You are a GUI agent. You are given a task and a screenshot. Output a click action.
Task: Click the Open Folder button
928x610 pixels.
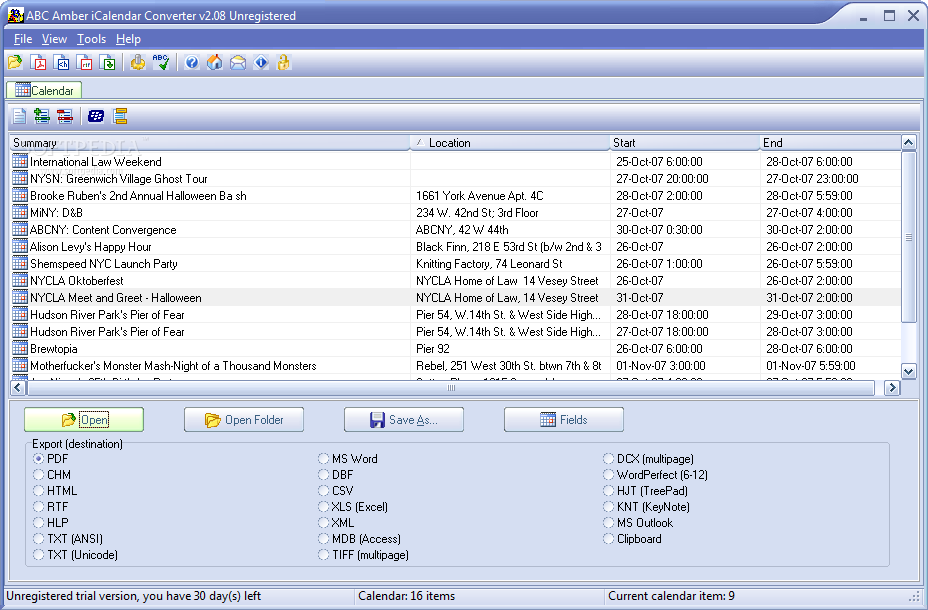pyautogui.click(x=244, y=419)
